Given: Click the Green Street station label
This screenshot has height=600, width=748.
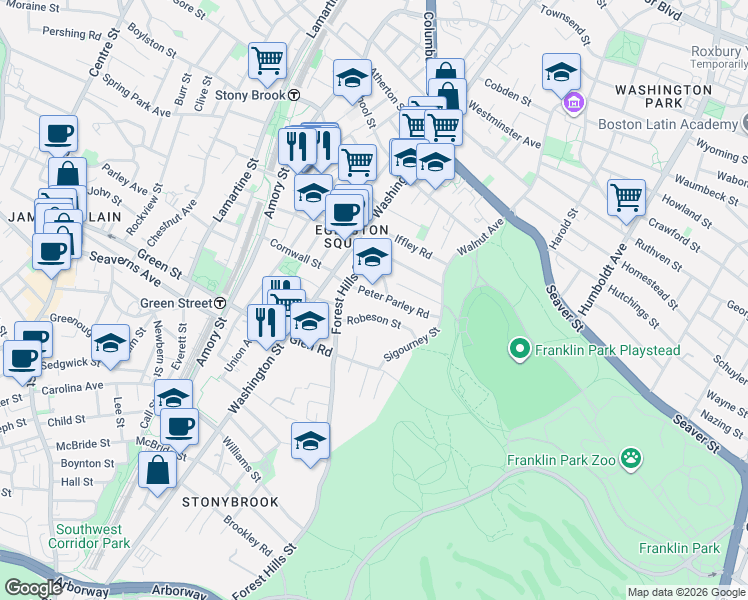Looking at the screenshot, I should pyautogui.click(x=176, y=303).
